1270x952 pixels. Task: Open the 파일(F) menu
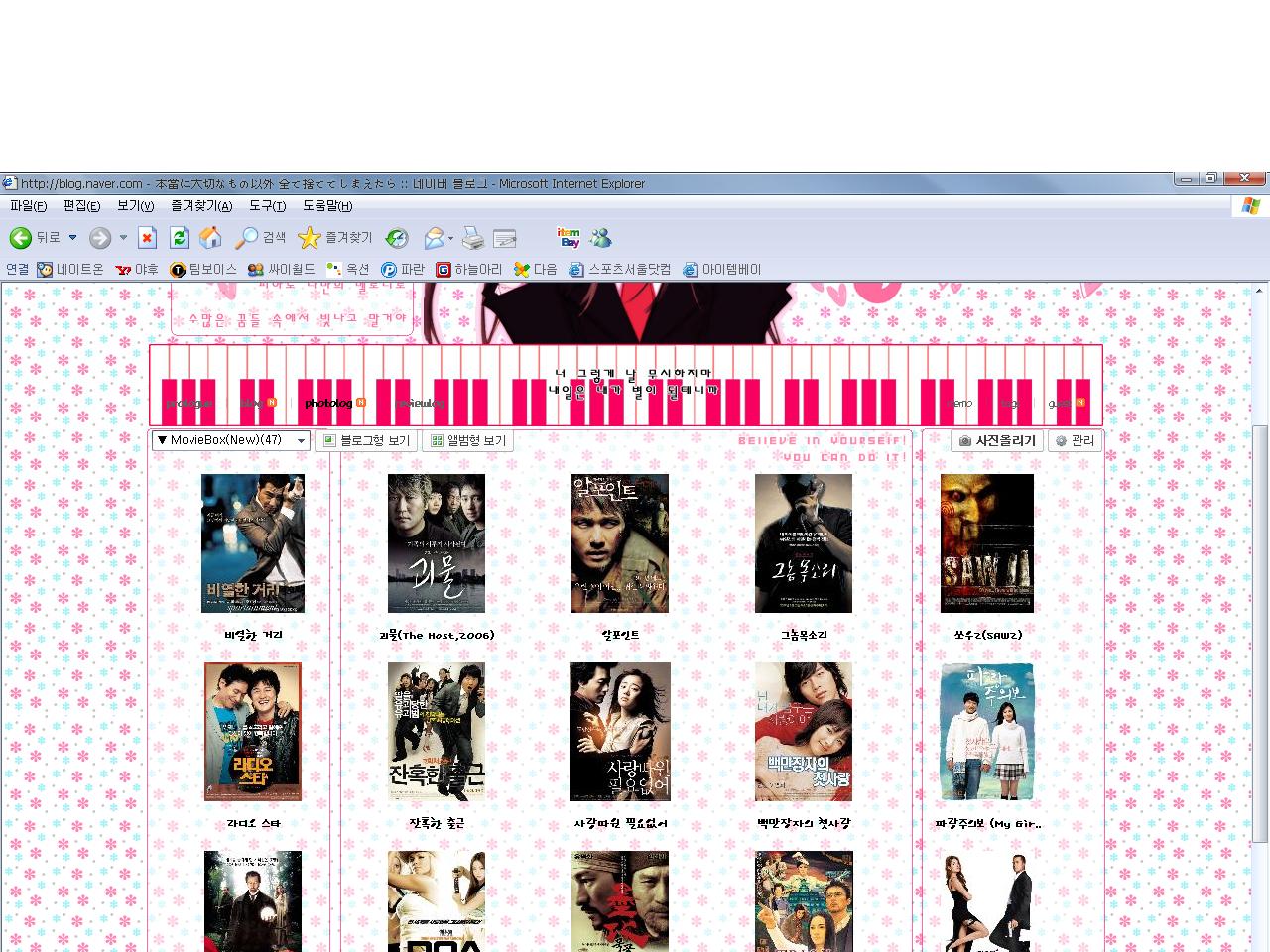point(29,206)
